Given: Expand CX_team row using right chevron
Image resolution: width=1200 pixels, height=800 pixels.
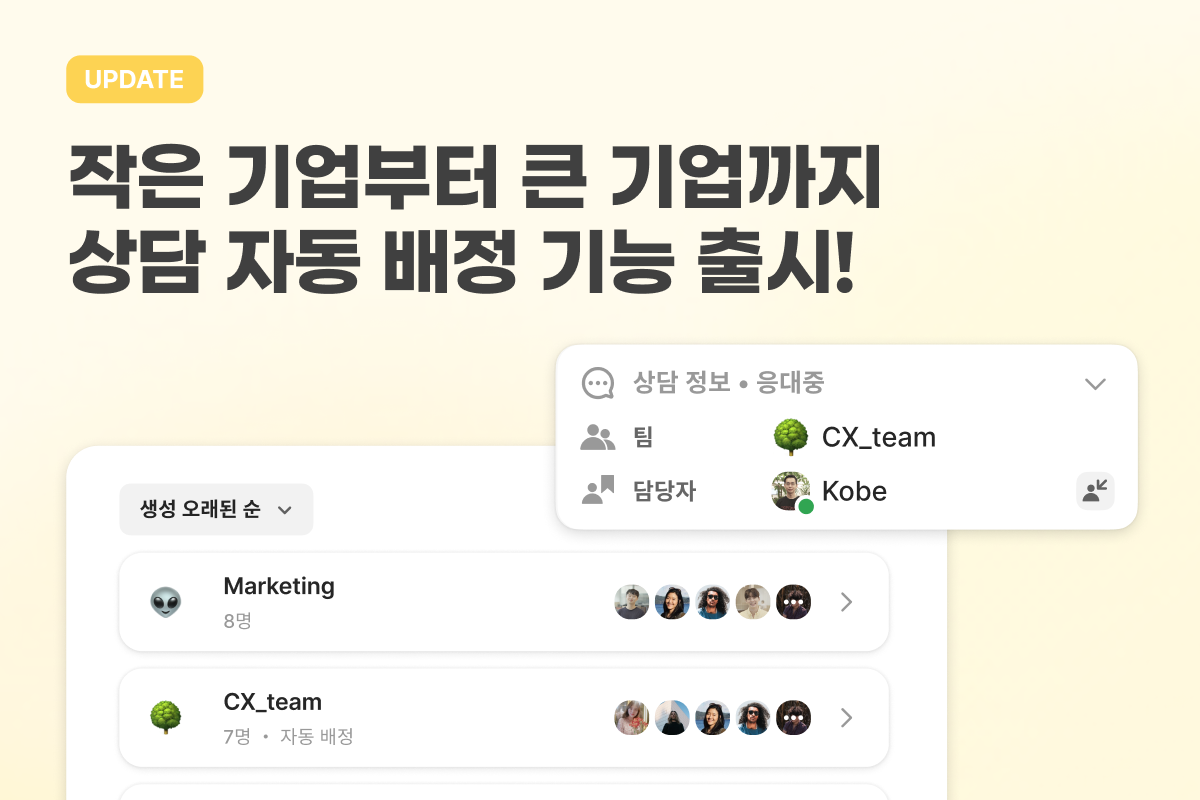Looking at the screenshot, I should tap(846, 717).
